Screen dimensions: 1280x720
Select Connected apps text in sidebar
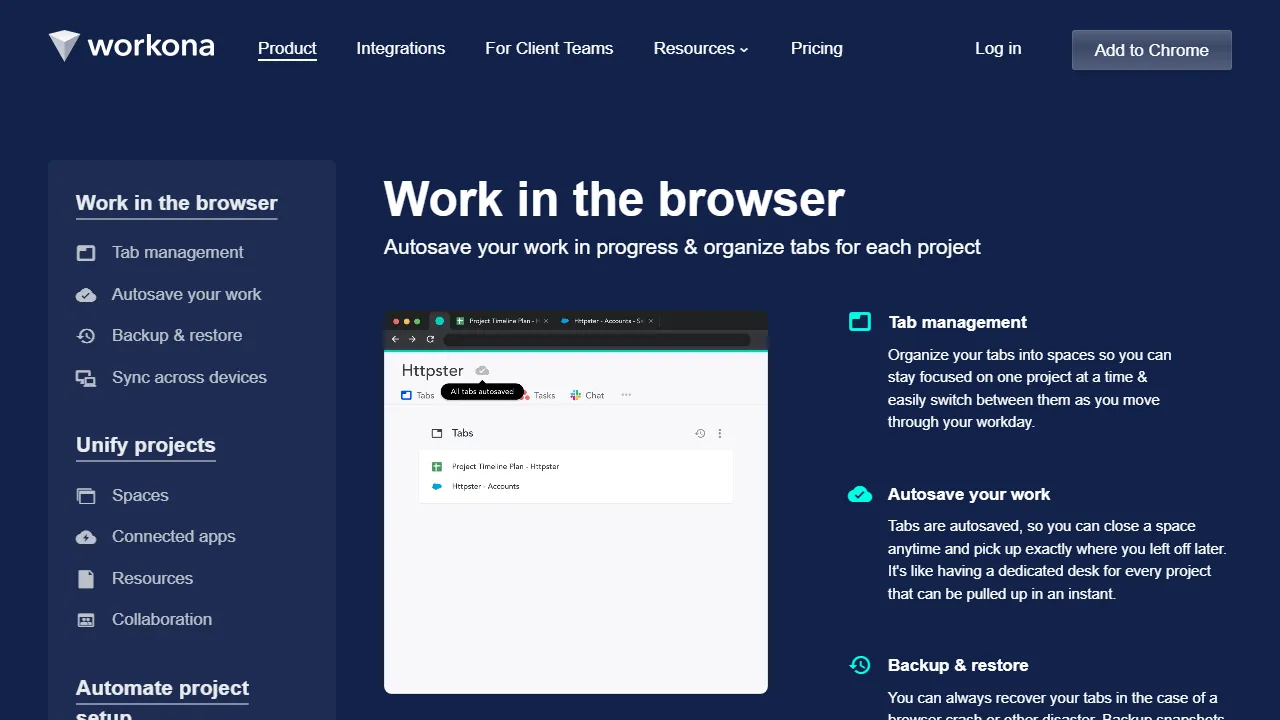pos(174,537)
